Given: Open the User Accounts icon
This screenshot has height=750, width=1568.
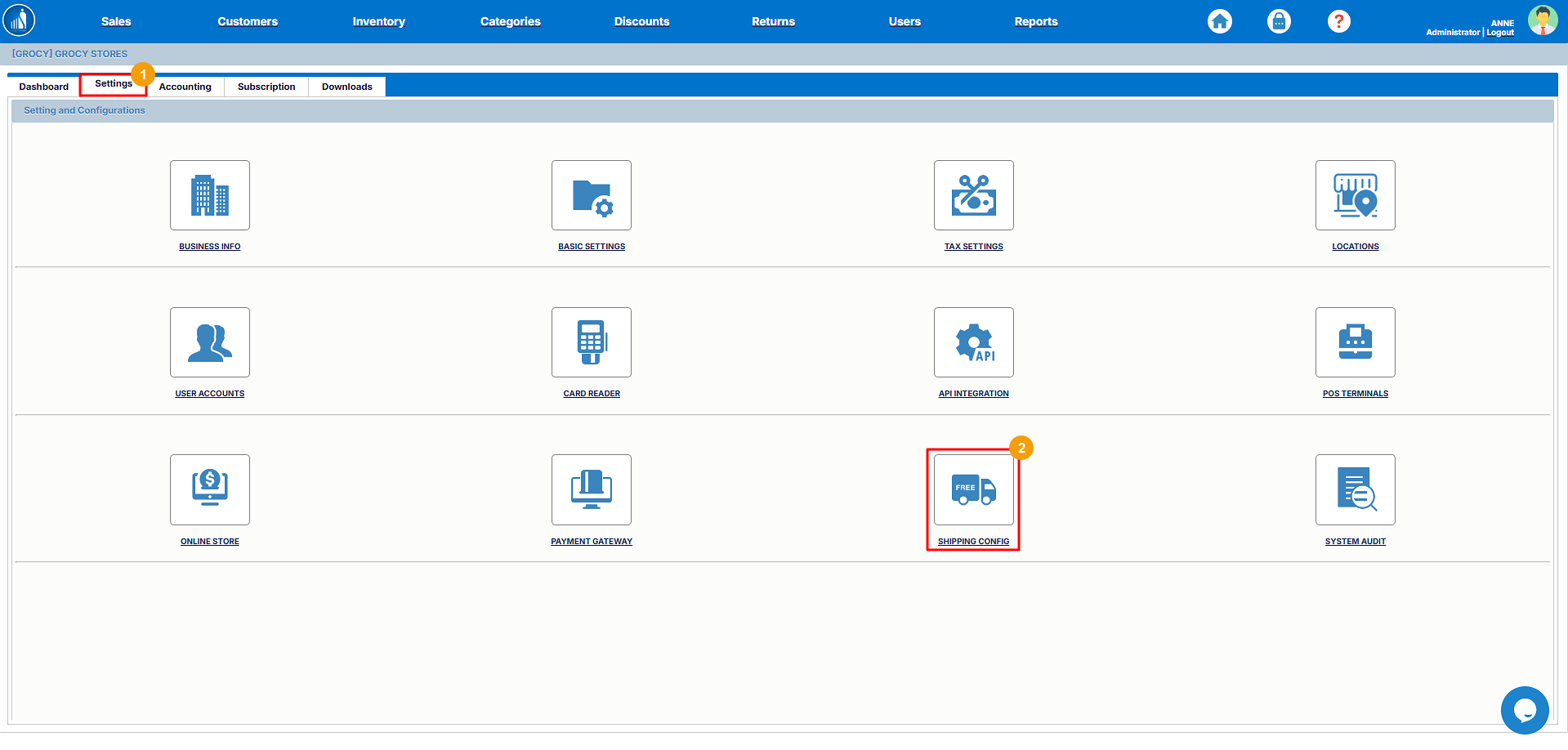Looking at the screenshot, I should point(210,342).
